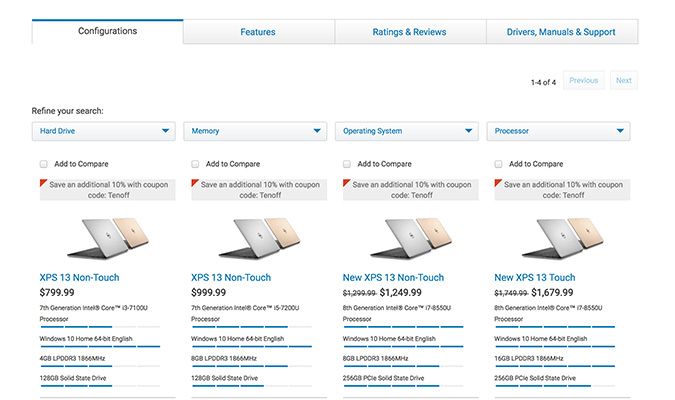Click the struck-through $1,749.99 price
Viewport: 675px width, 400px height.
(511, 293)
